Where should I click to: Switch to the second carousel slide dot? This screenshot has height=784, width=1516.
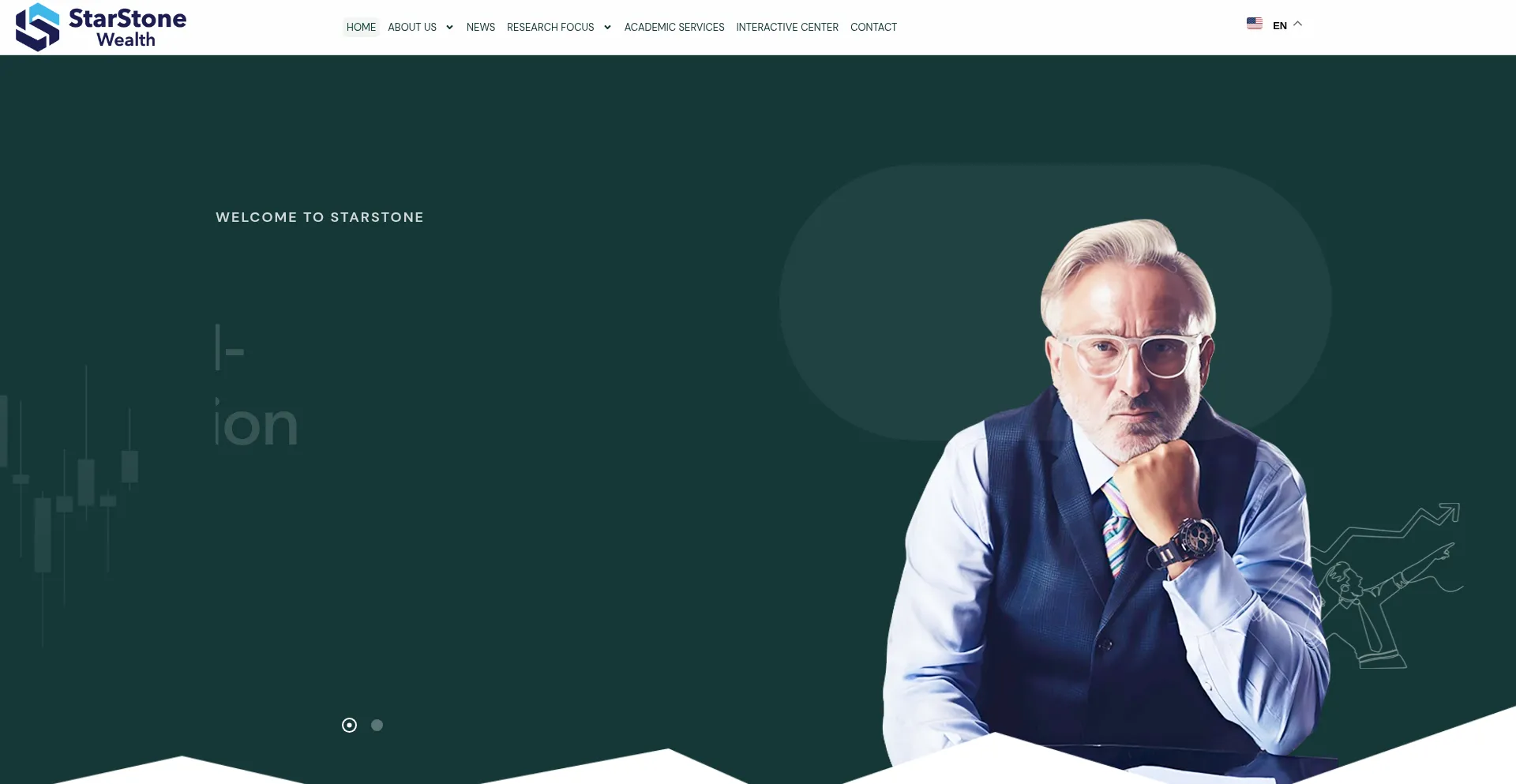[x=377, y=725]
